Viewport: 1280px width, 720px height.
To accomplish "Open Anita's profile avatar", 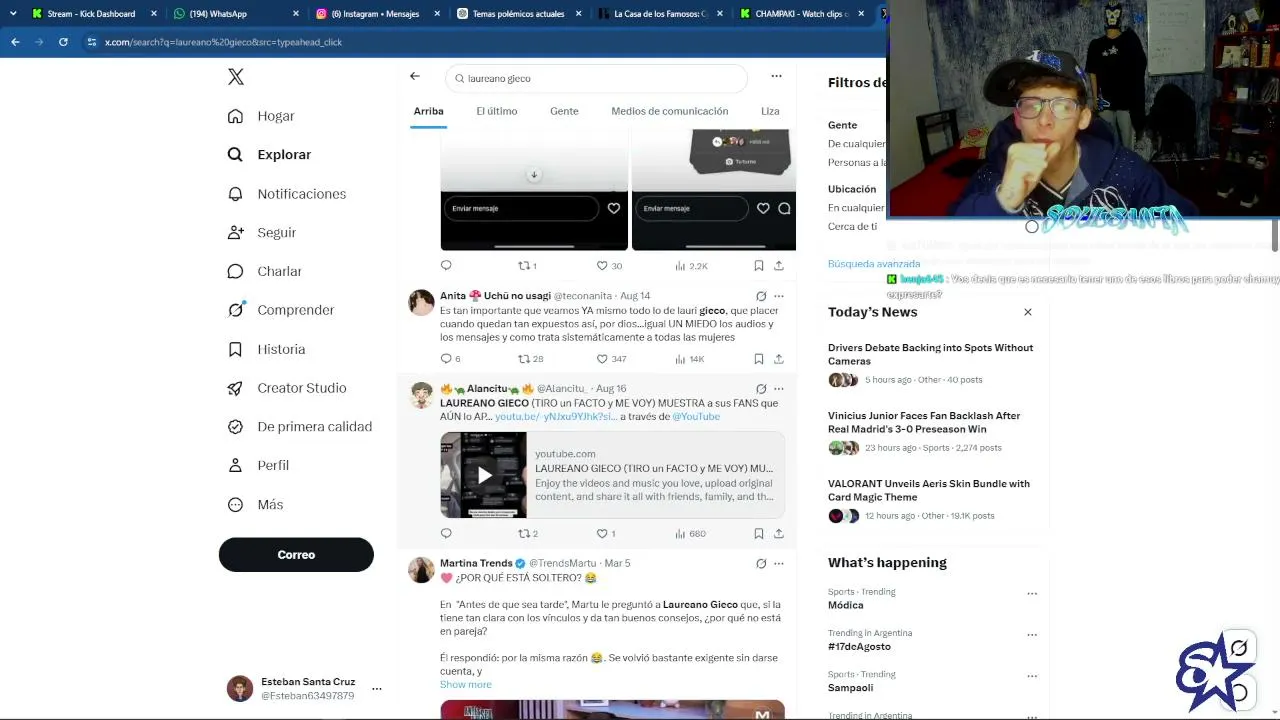I will tap(421, 302).
